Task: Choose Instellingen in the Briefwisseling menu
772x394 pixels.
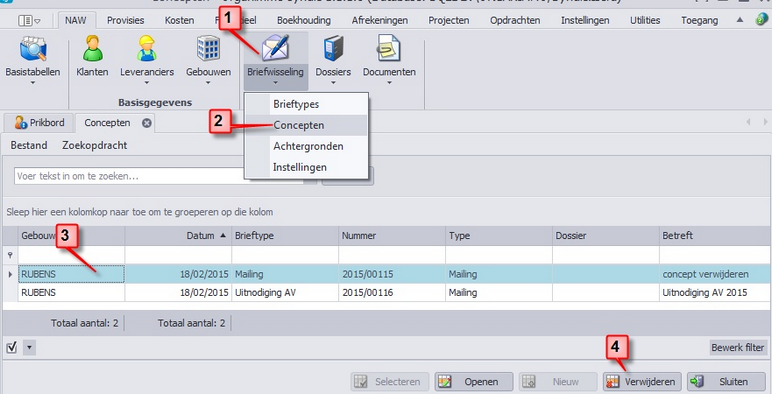Action: pyautogui.click(x=306, y=167)
